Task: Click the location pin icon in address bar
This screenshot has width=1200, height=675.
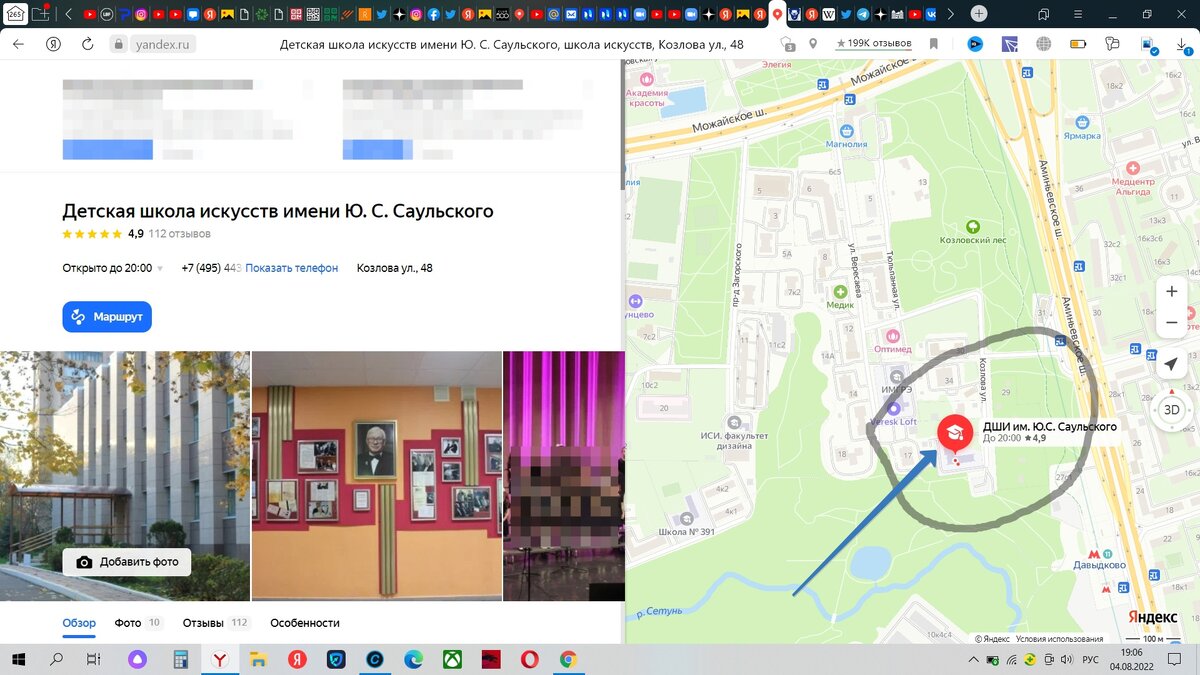Action: click(813, 44)
